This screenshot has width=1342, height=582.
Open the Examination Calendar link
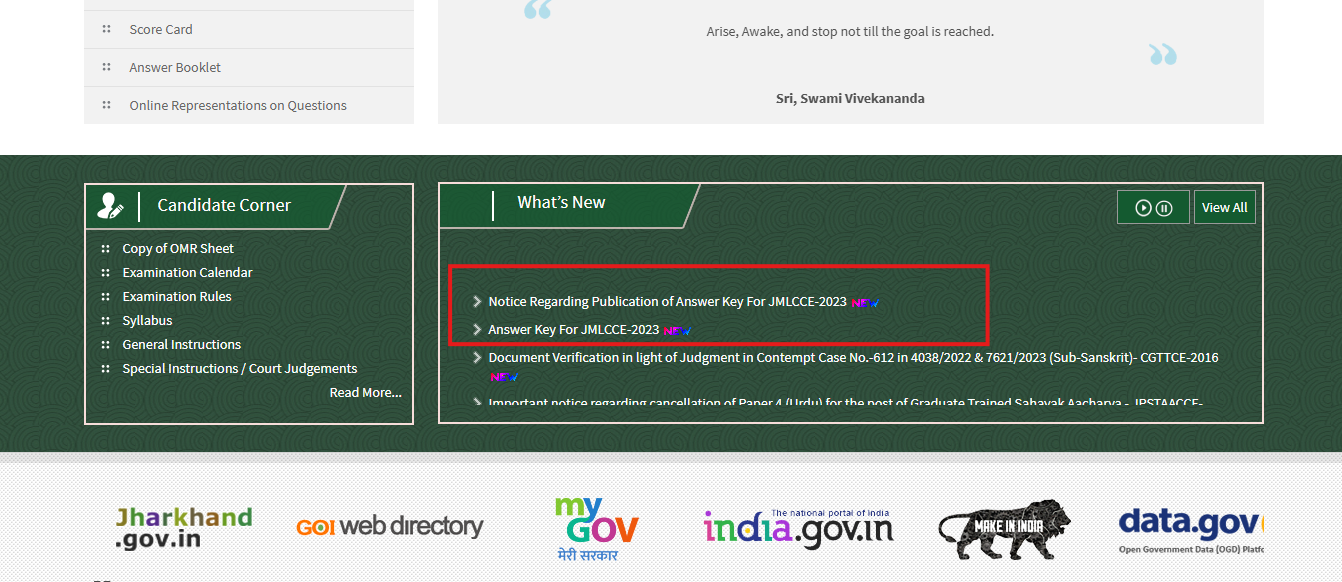pos(187,272)
